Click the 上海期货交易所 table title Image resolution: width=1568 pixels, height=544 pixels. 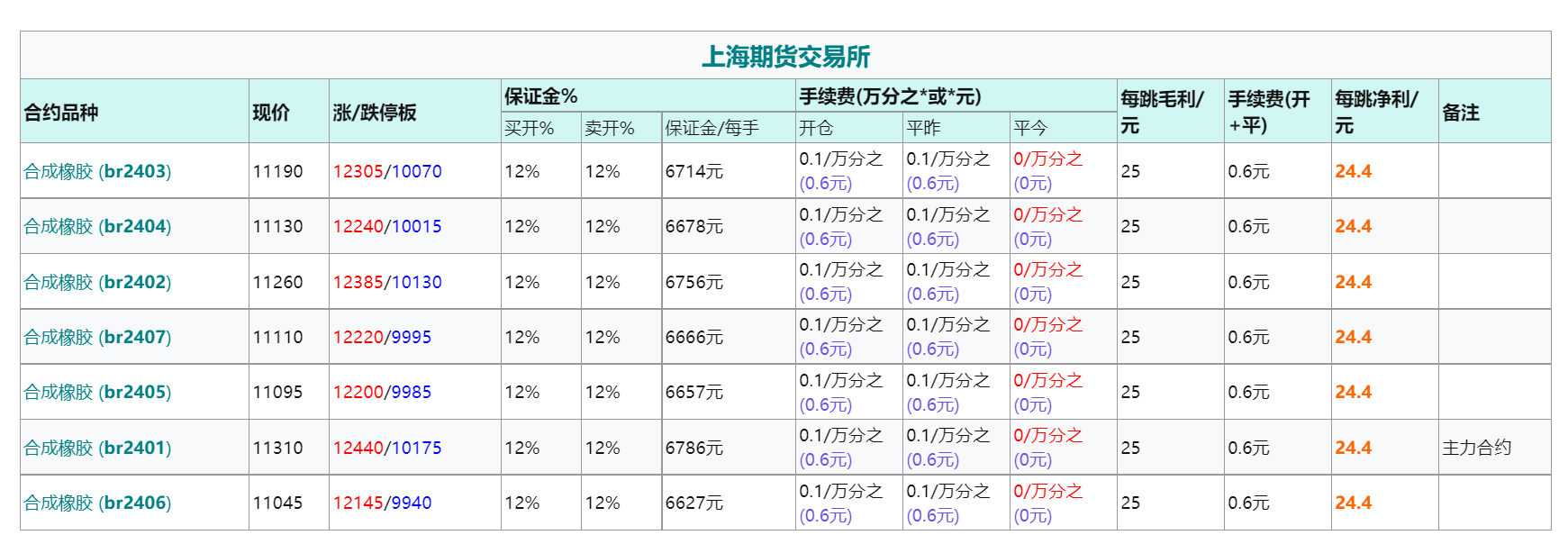[x=785, y=57]
